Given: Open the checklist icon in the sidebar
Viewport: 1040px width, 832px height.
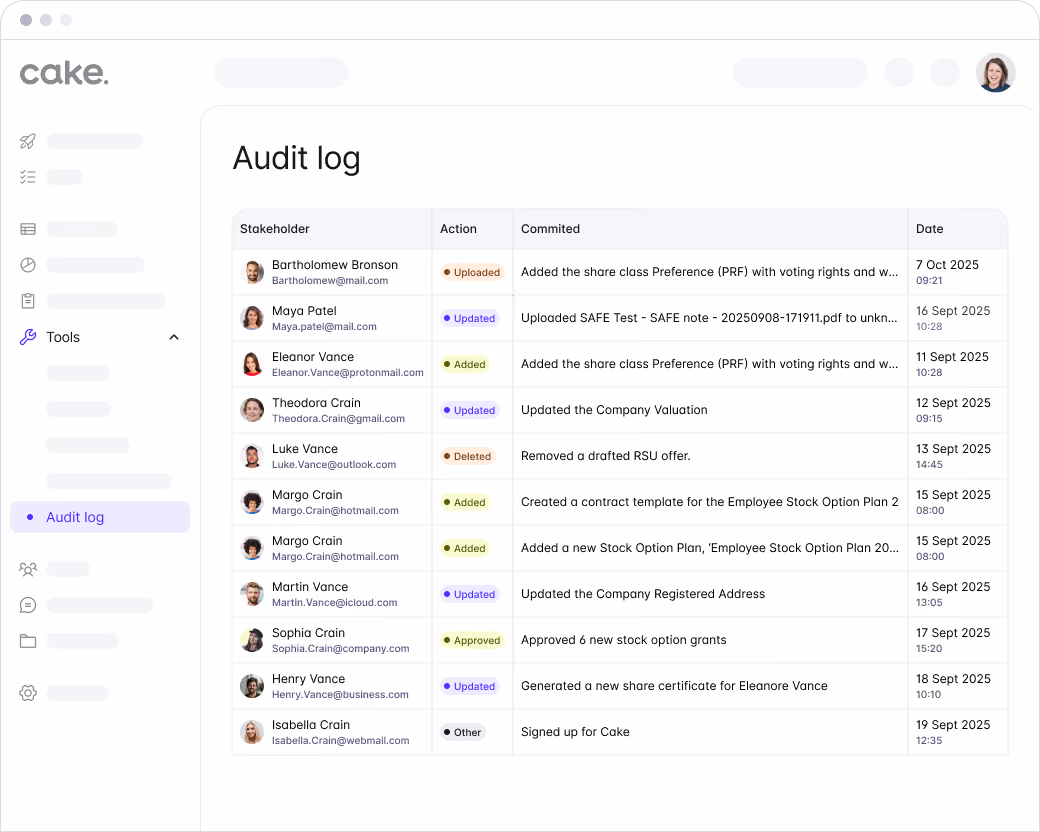Looking at the screenshot, I should 28,177.
